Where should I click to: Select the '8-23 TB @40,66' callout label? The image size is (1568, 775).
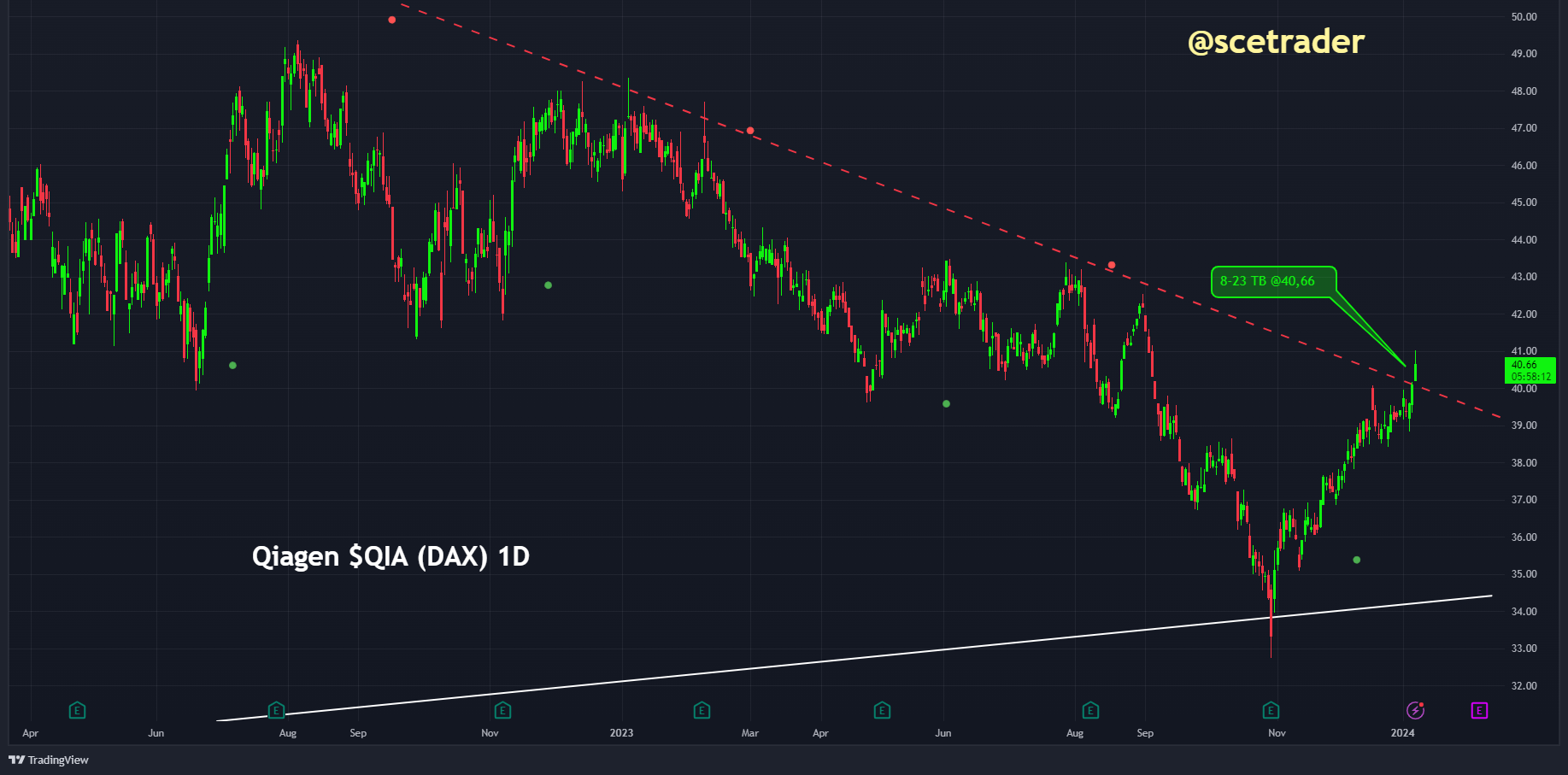pos(1273,281)
